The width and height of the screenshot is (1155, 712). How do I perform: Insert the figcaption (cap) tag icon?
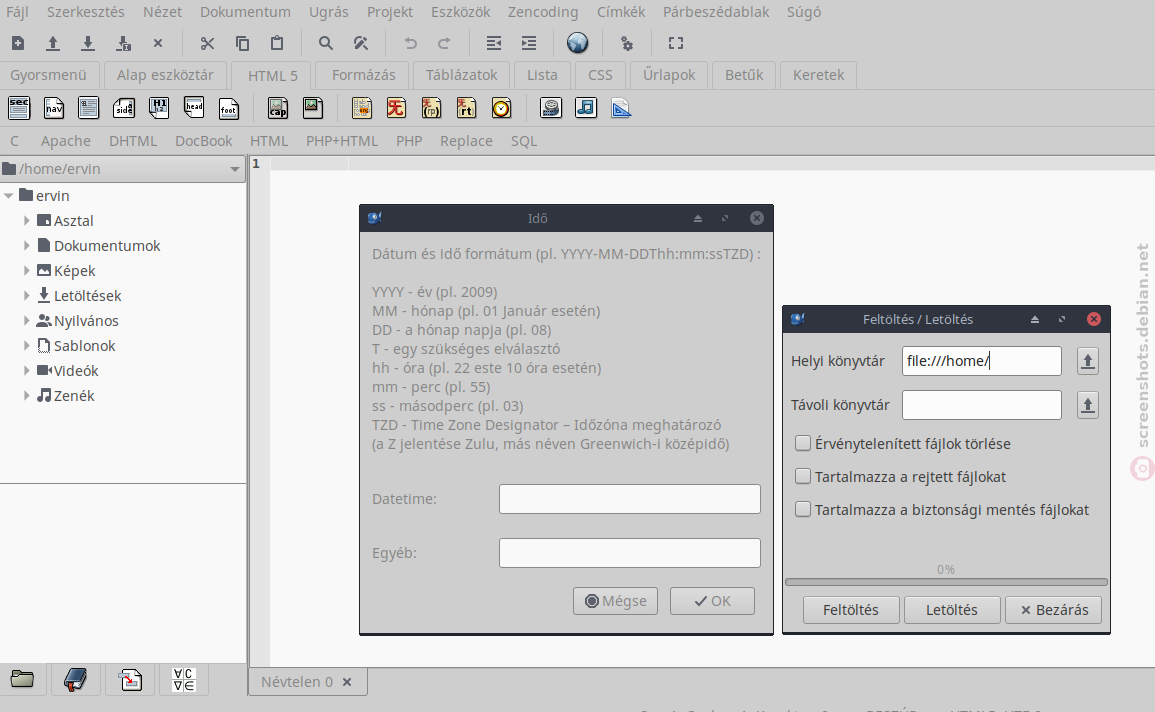[278, 108]
